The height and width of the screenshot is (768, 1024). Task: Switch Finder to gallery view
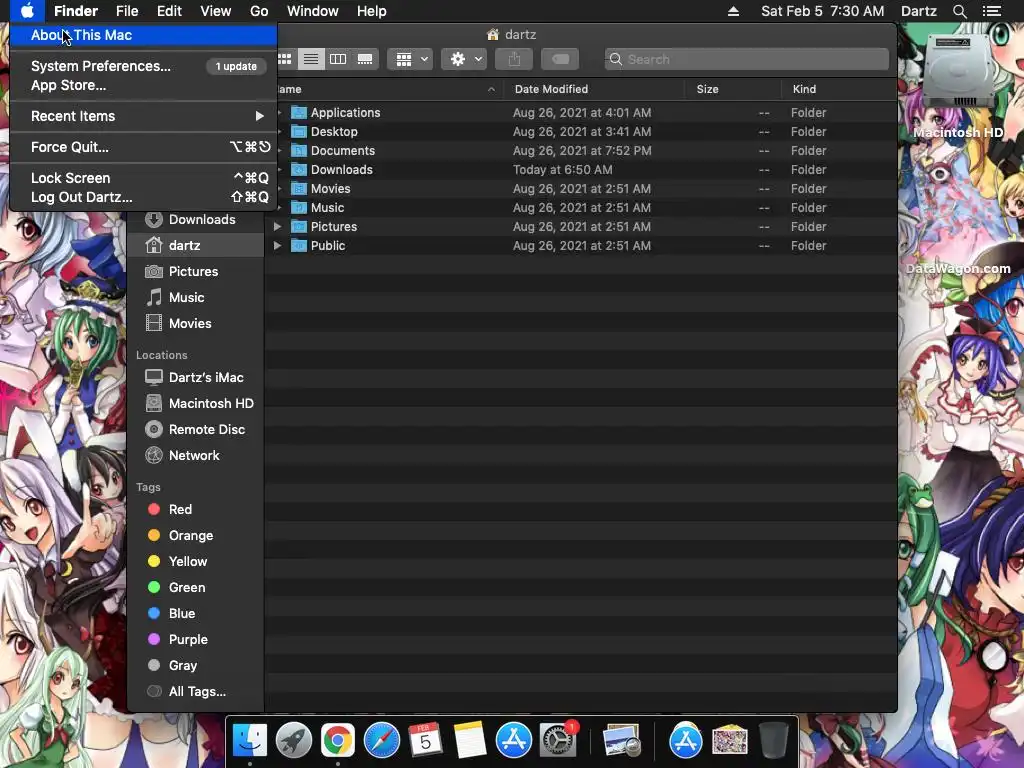pyautogui.click(x=365, y=59)
